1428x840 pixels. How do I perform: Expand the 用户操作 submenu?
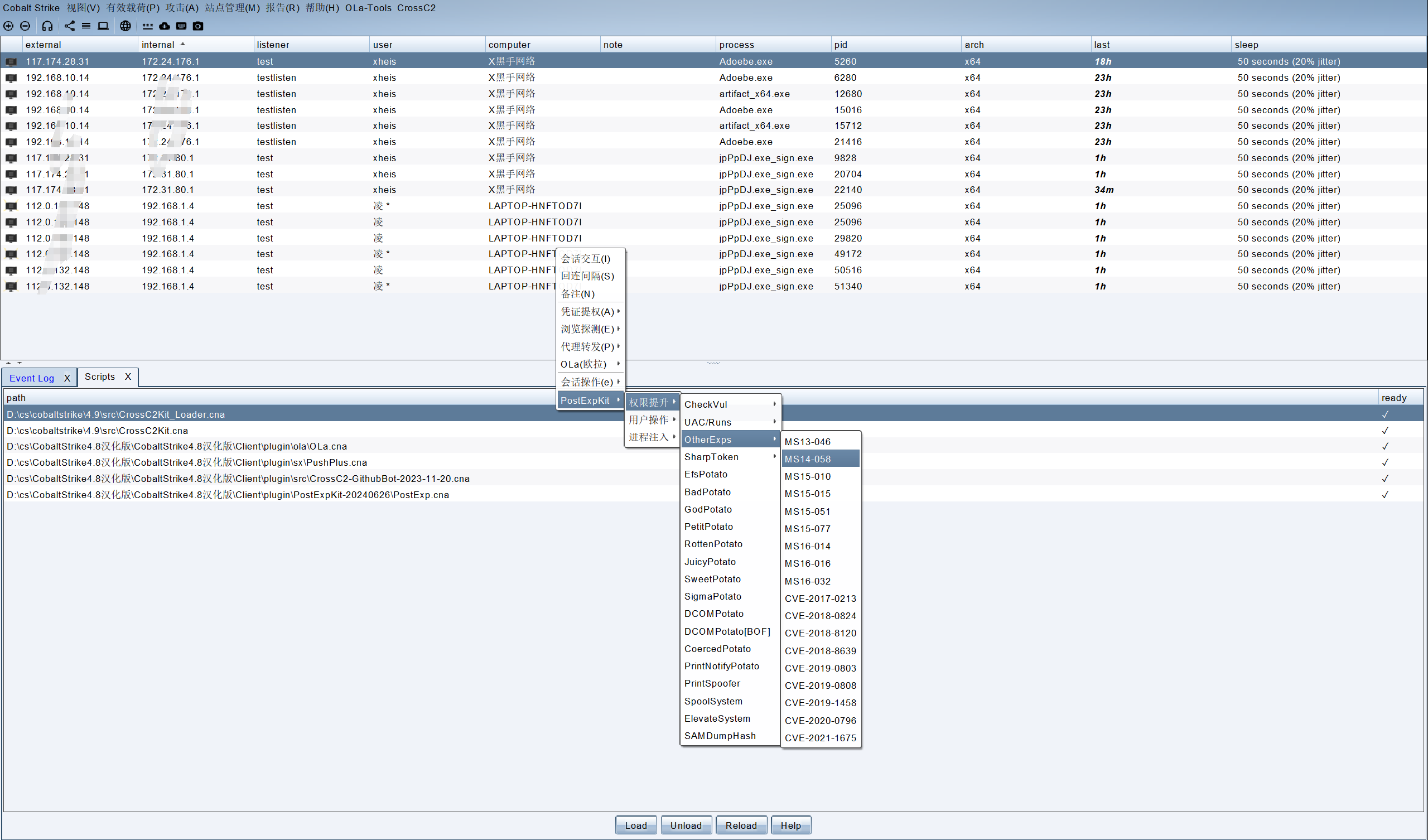[652, 420]
